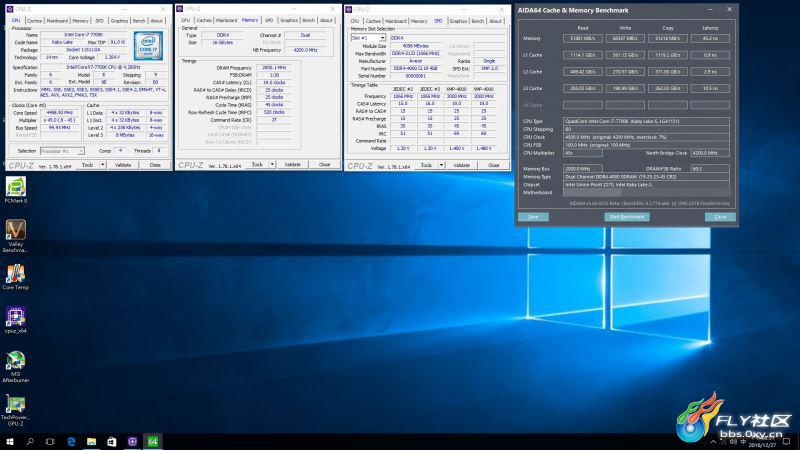Viewport: 800px width, 450px height.
Task: Select CPU tab in the Memory tab CPU-Z window
Action: pyautogui.click(x=186, y=20)
